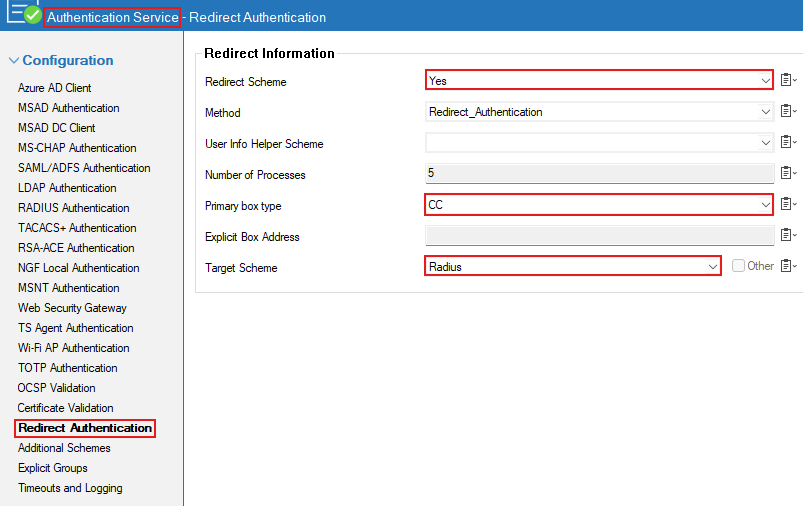Collapse the Configuration section
The width and height of the screenshot is (803, 506).
click(x=14, y=61)
